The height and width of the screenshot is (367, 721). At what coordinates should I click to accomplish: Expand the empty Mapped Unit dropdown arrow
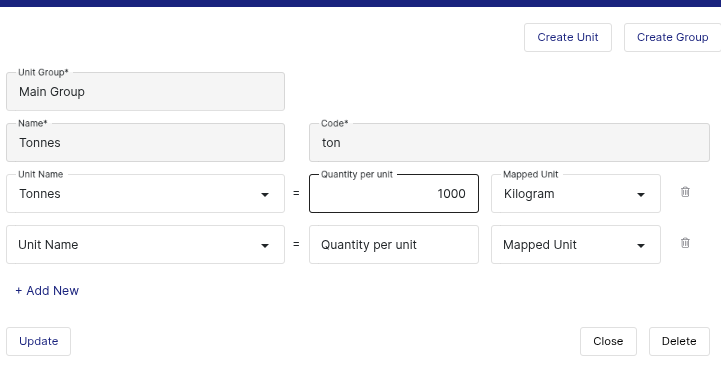point(641,246)
